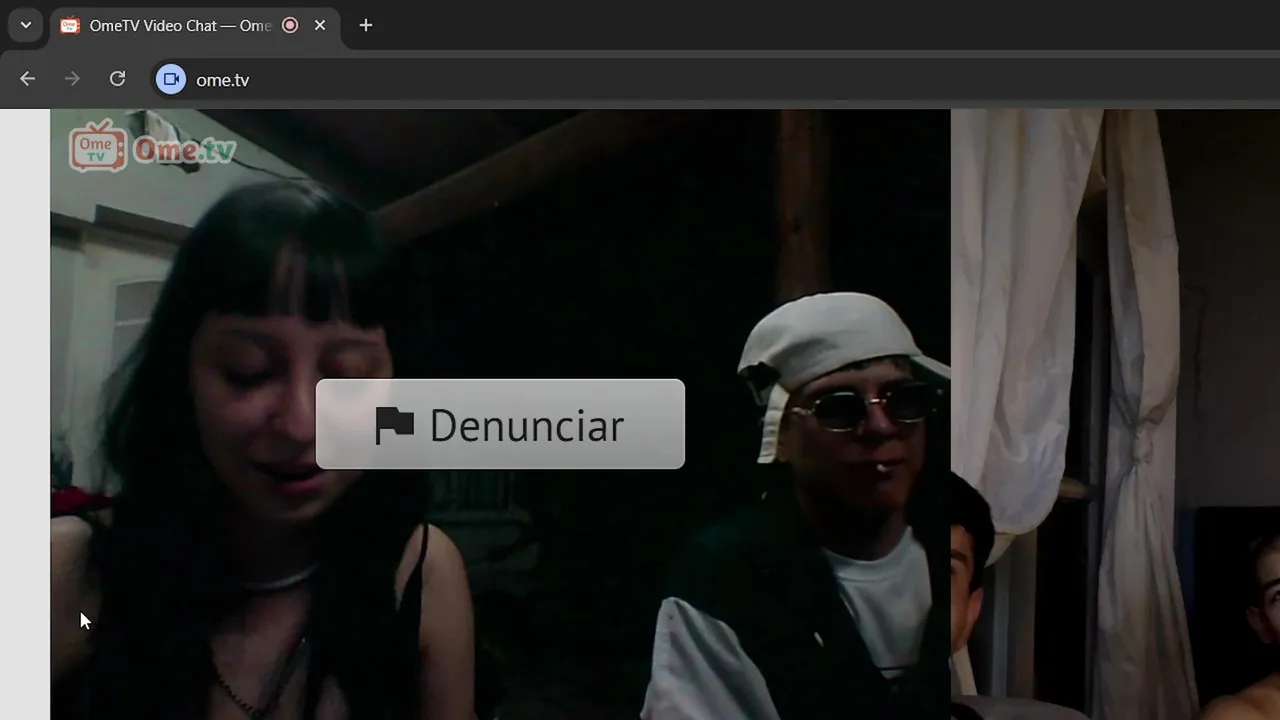This screenshot has width=1280, height=720.
Task: Click the Denunciar report button
Action: point(500,424)
